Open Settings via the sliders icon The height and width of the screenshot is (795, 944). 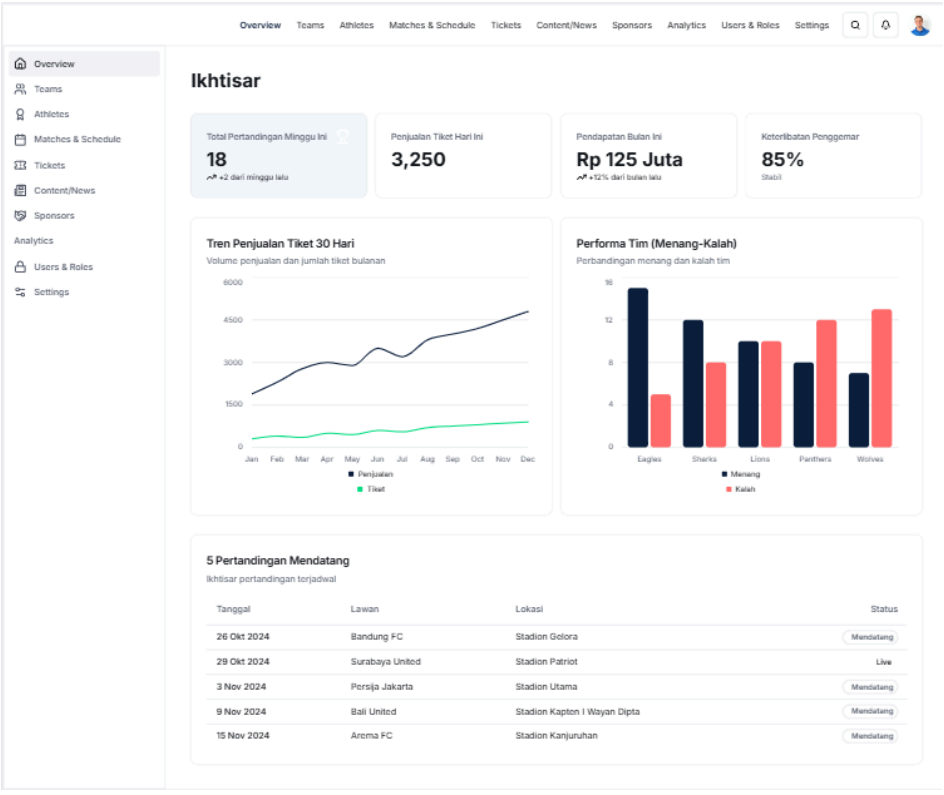(20, 292)
